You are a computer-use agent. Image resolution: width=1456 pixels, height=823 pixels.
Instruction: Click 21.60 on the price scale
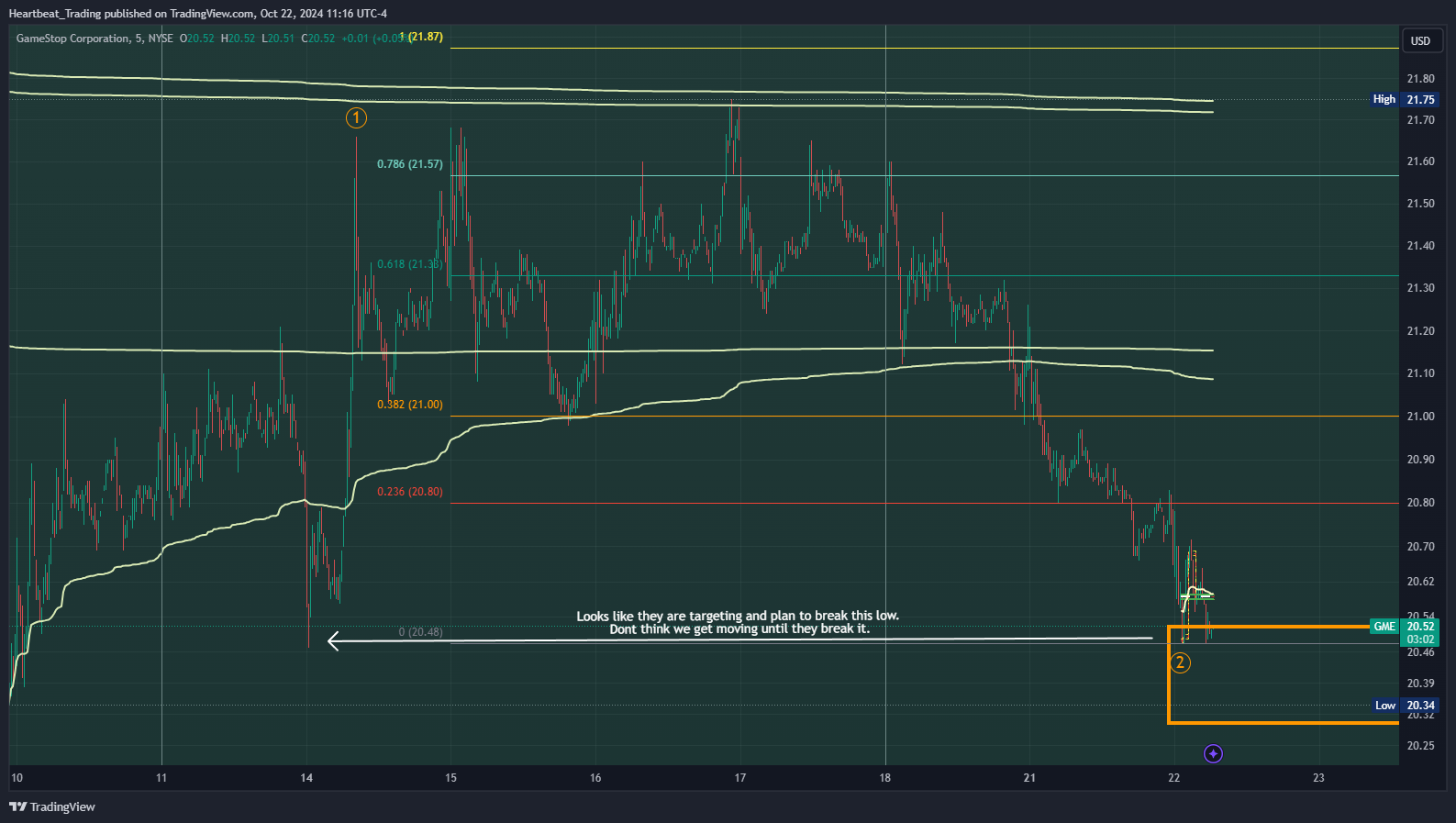[x=1421, y=161]
